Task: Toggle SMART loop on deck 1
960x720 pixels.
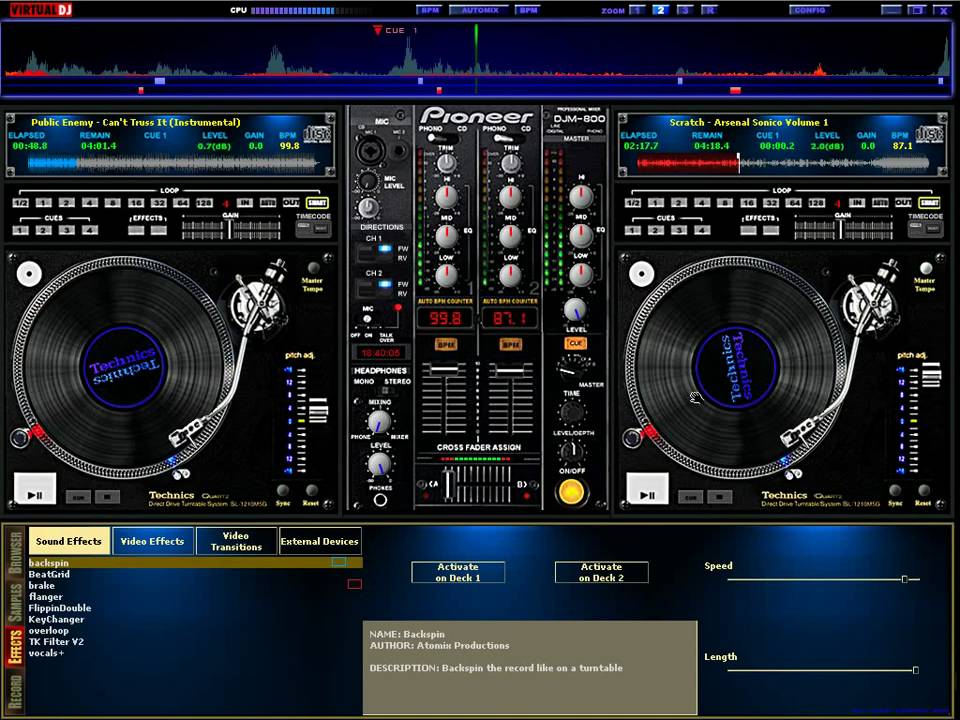Action: tap(317, 203)
